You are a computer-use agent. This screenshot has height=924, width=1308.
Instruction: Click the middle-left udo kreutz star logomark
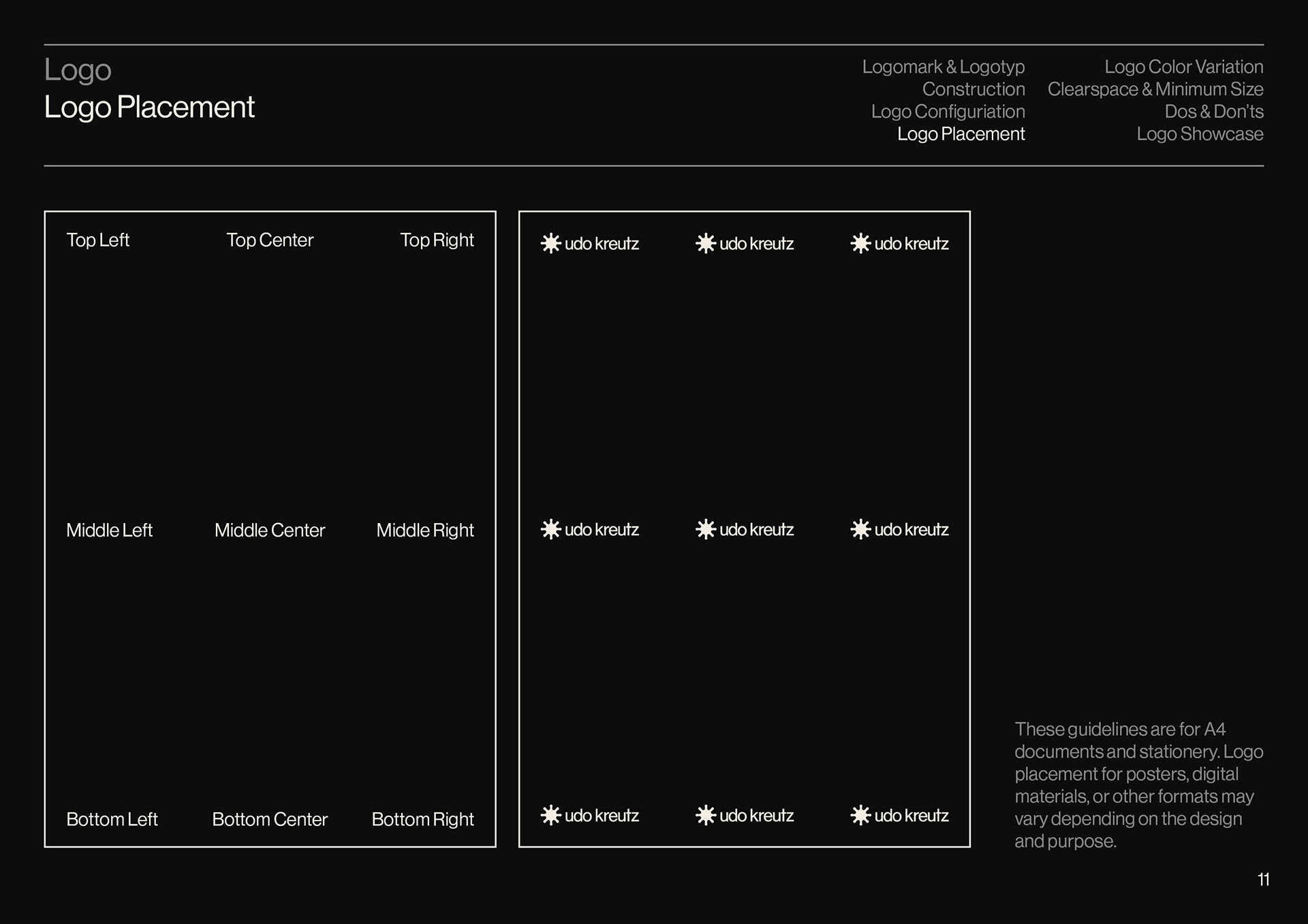(550, 529)
